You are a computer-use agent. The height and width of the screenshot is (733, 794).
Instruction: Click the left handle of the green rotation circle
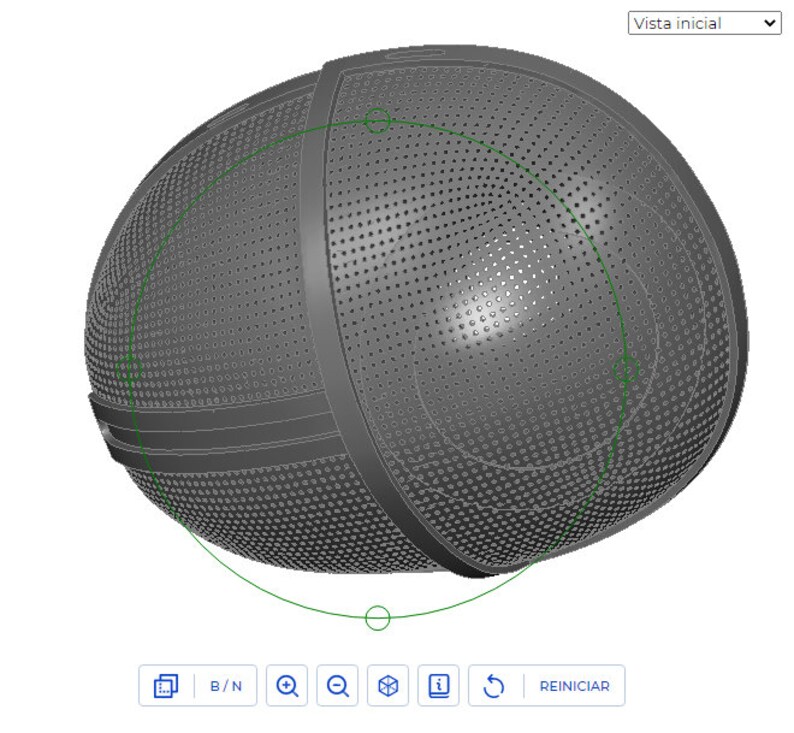tap(129, 369)
